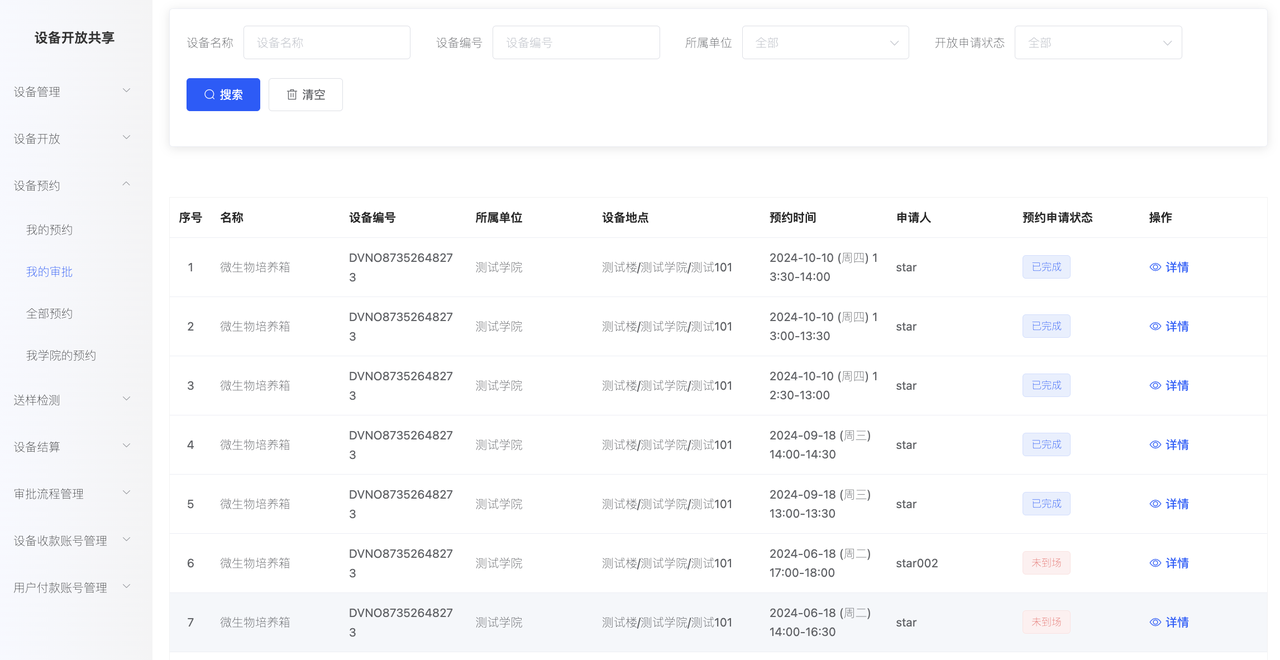Image resolution: width=1280 pixels, height=660 pixels.
Task: Click the 预约时间 column header
Action: [793, 217]
